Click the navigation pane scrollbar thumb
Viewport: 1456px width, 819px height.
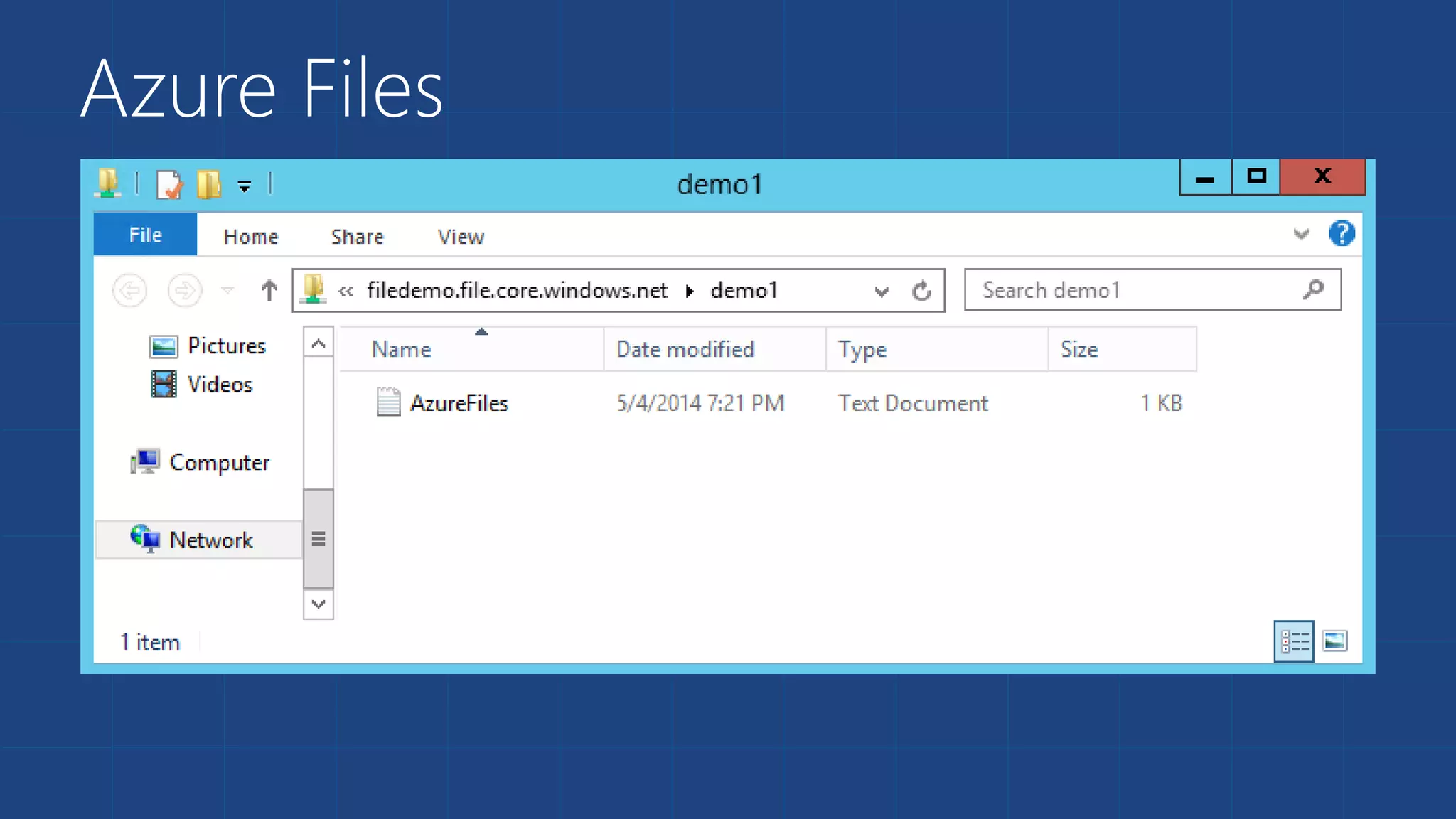[x=318, y=538]
